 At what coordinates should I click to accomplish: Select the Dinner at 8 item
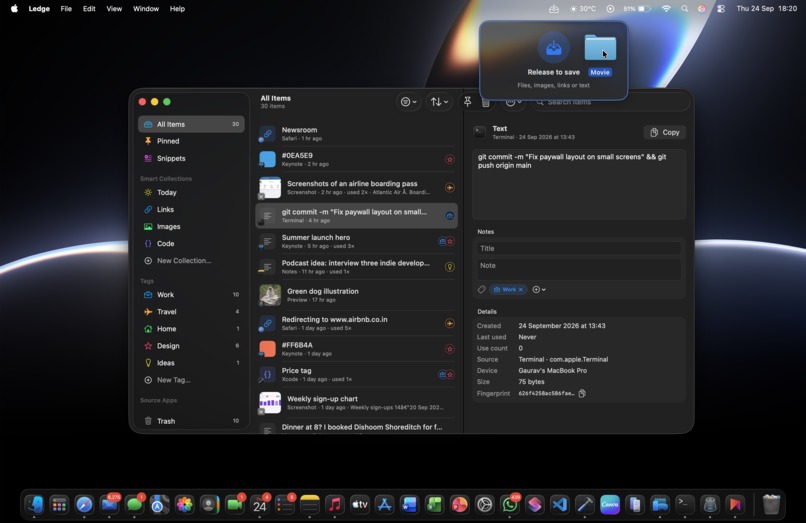(356, 428)
